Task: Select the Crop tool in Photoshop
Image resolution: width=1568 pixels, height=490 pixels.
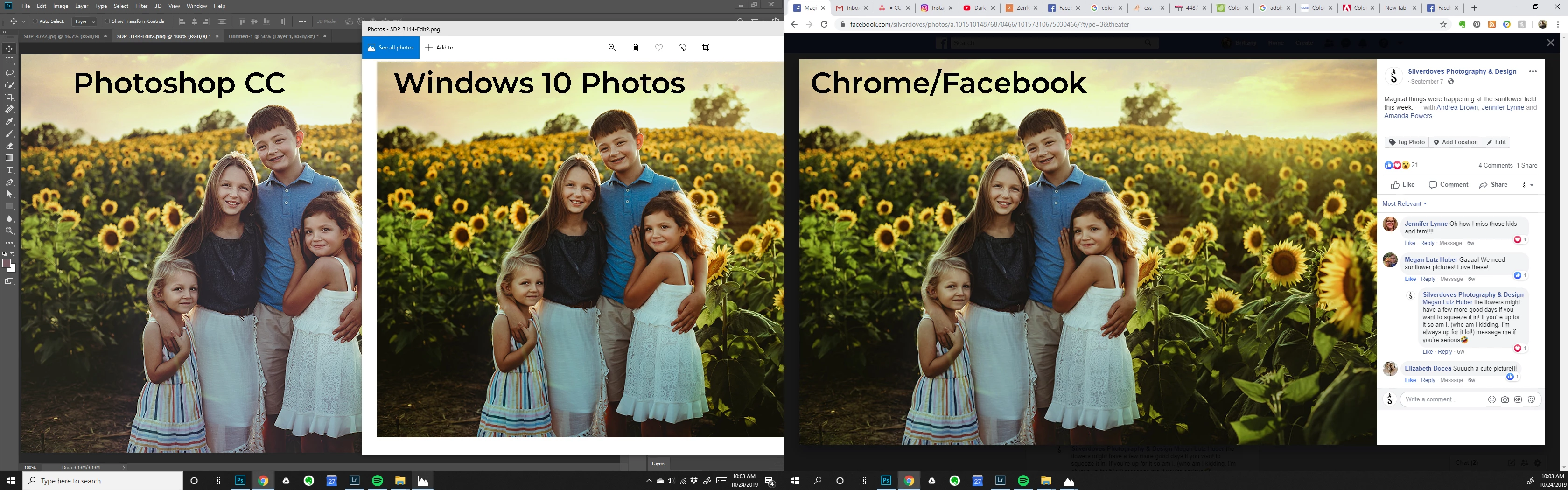Action: point(9,98)
